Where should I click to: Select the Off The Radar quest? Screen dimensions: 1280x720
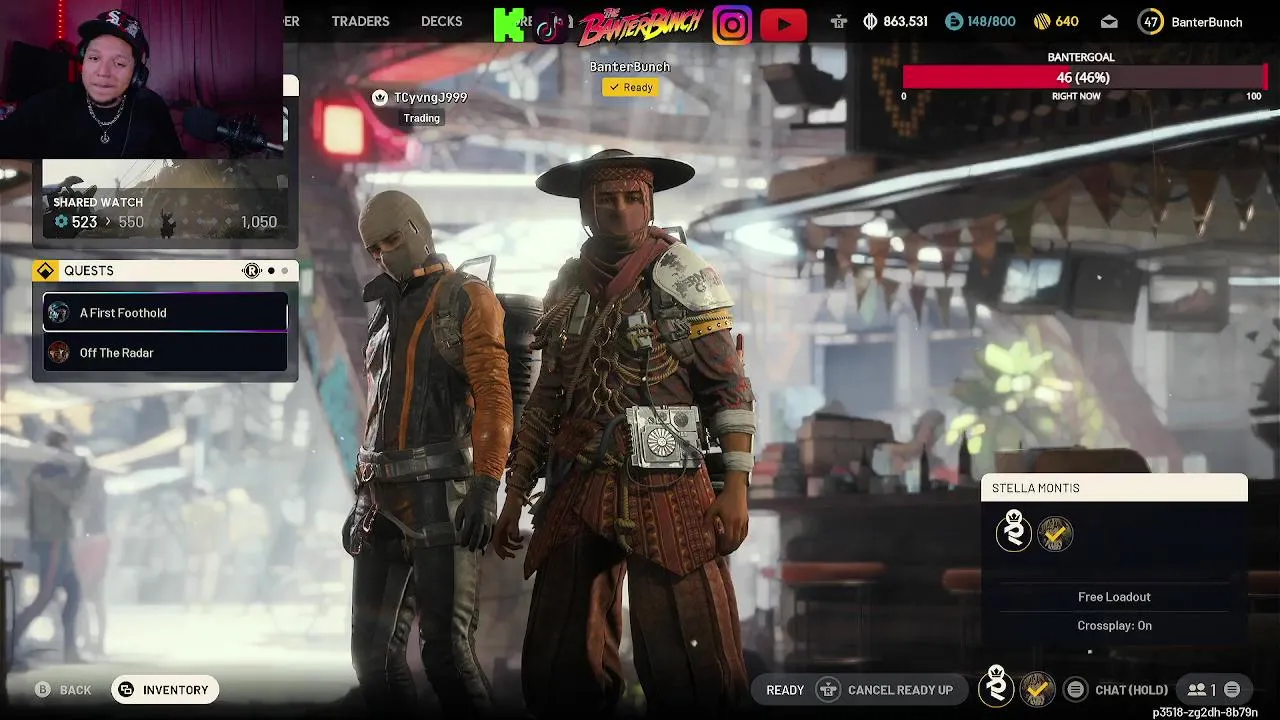[165, 353]
